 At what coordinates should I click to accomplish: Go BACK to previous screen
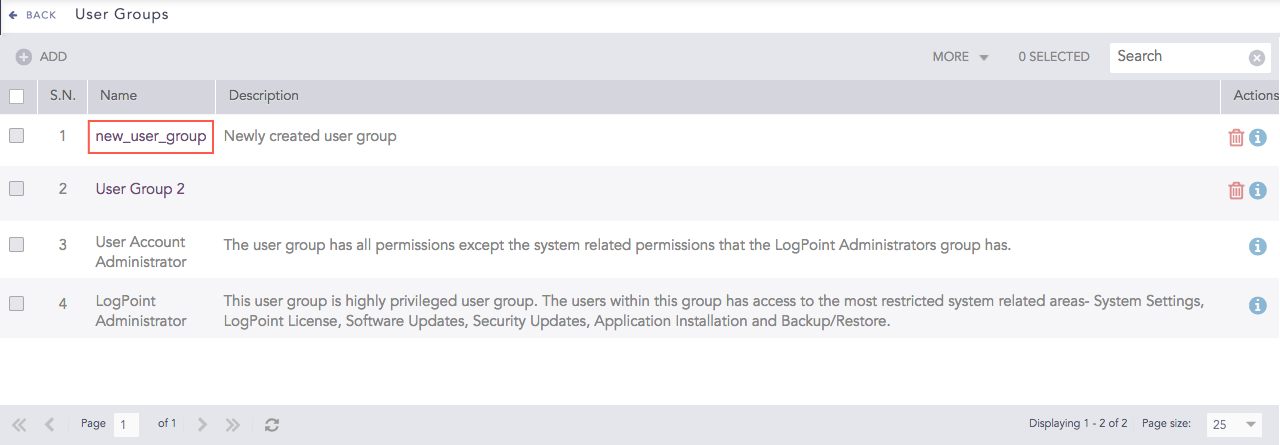click(32, 15)
